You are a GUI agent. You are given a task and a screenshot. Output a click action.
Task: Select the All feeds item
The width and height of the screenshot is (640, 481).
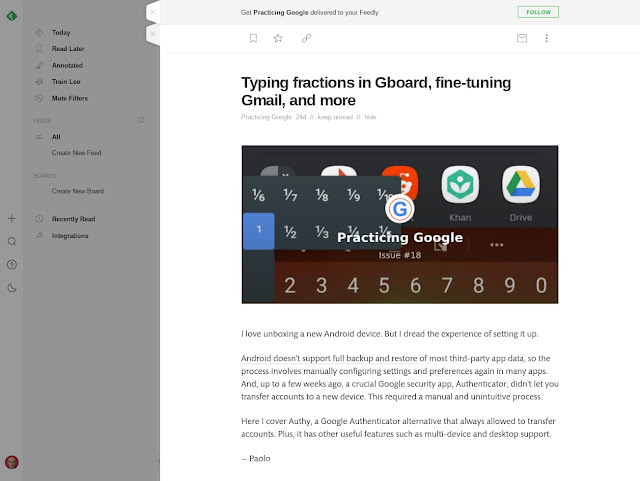pyautogui.click(x=56, y=137)
